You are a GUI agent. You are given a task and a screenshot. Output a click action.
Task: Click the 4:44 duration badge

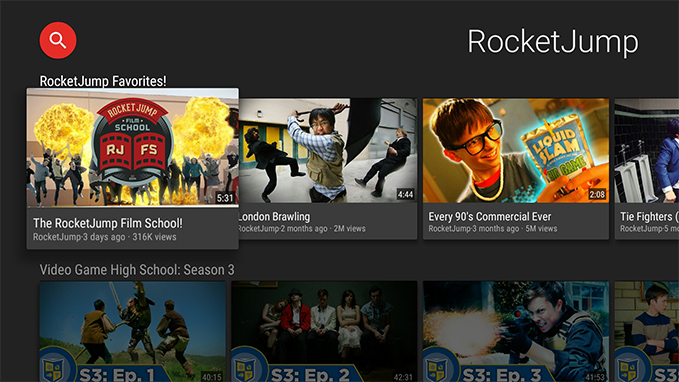point(405,194)
